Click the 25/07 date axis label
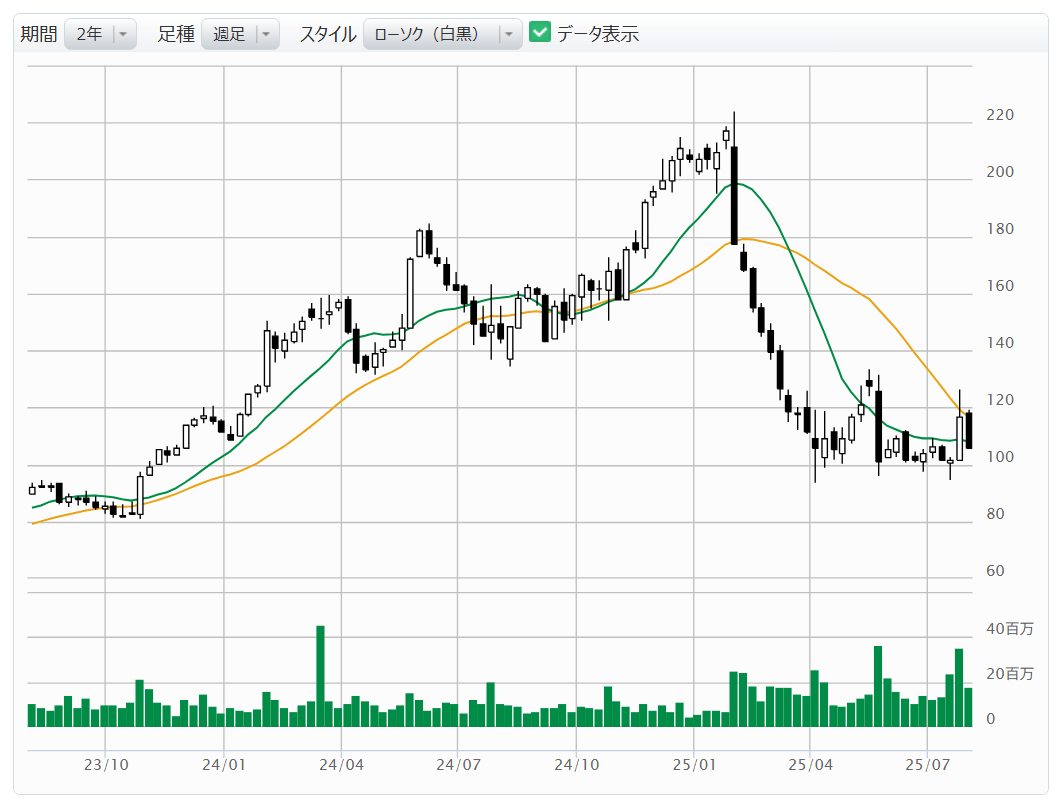Screen dimensions: 1060x807 [x=928, y=765]
